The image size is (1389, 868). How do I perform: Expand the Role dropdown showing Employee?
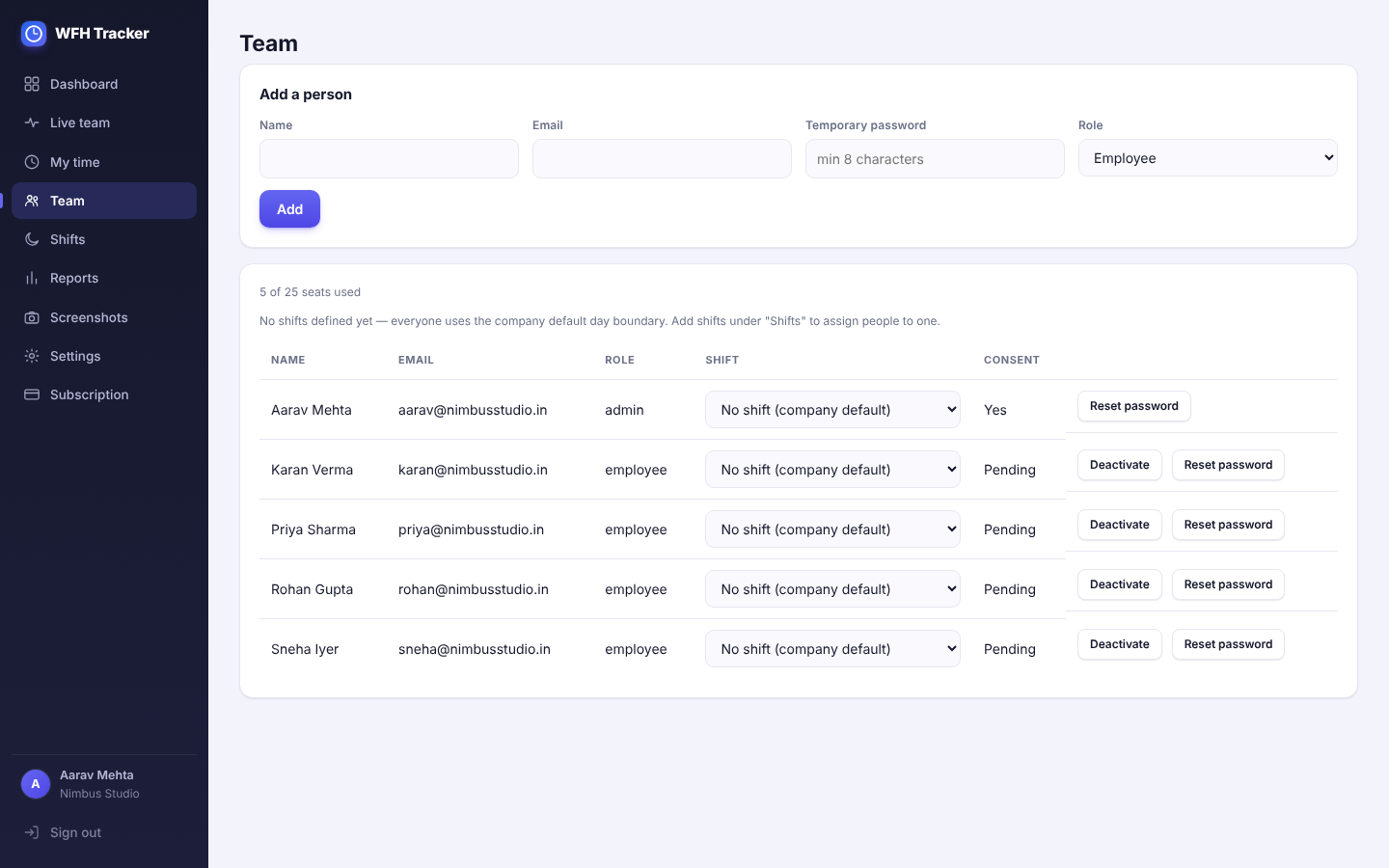tap(1208, 158)
